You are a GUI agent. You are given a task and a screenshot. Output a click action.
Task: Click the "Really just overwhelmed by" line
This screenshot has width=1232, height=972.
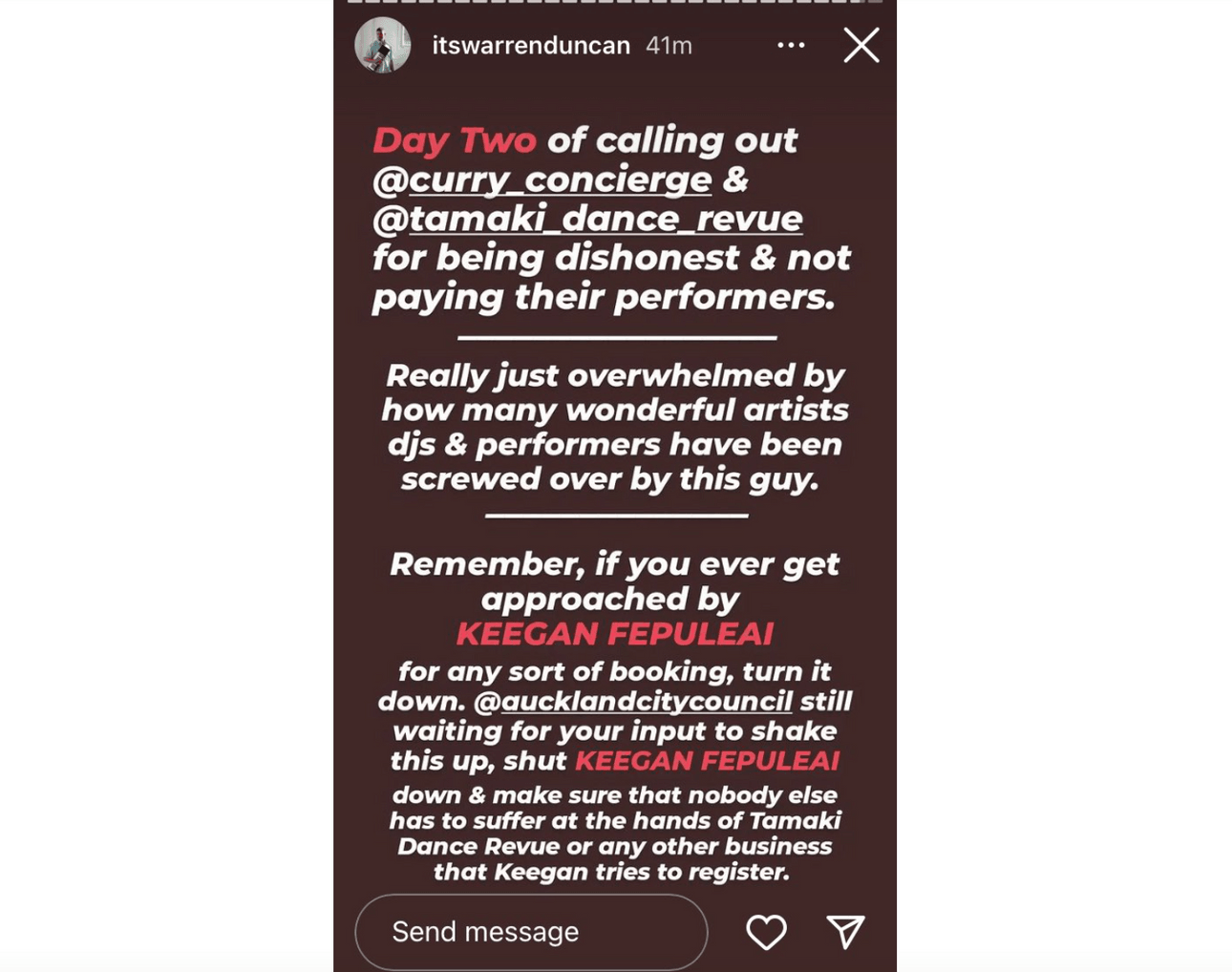(614, 375)
